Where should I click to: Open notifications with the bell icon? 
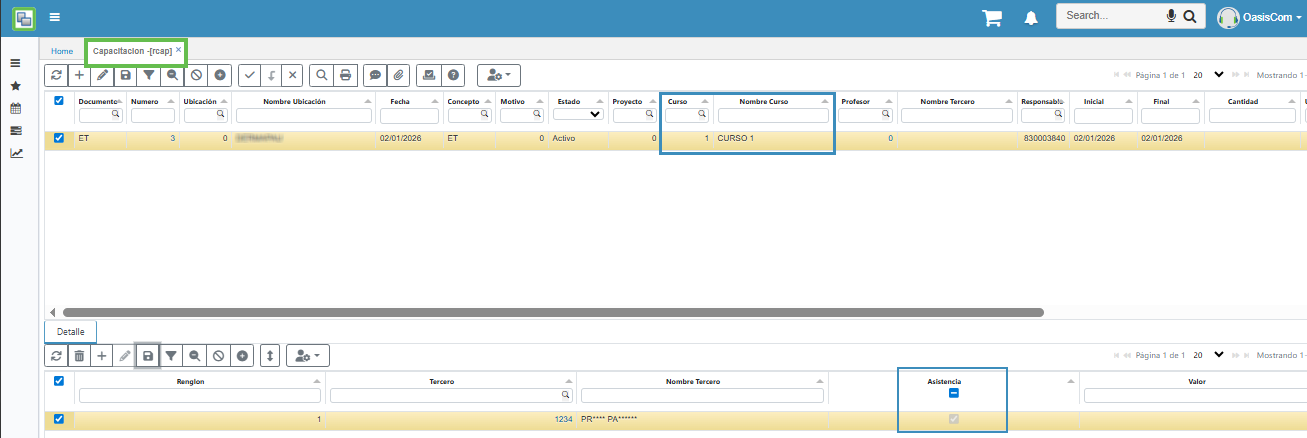coord(1030,17)
